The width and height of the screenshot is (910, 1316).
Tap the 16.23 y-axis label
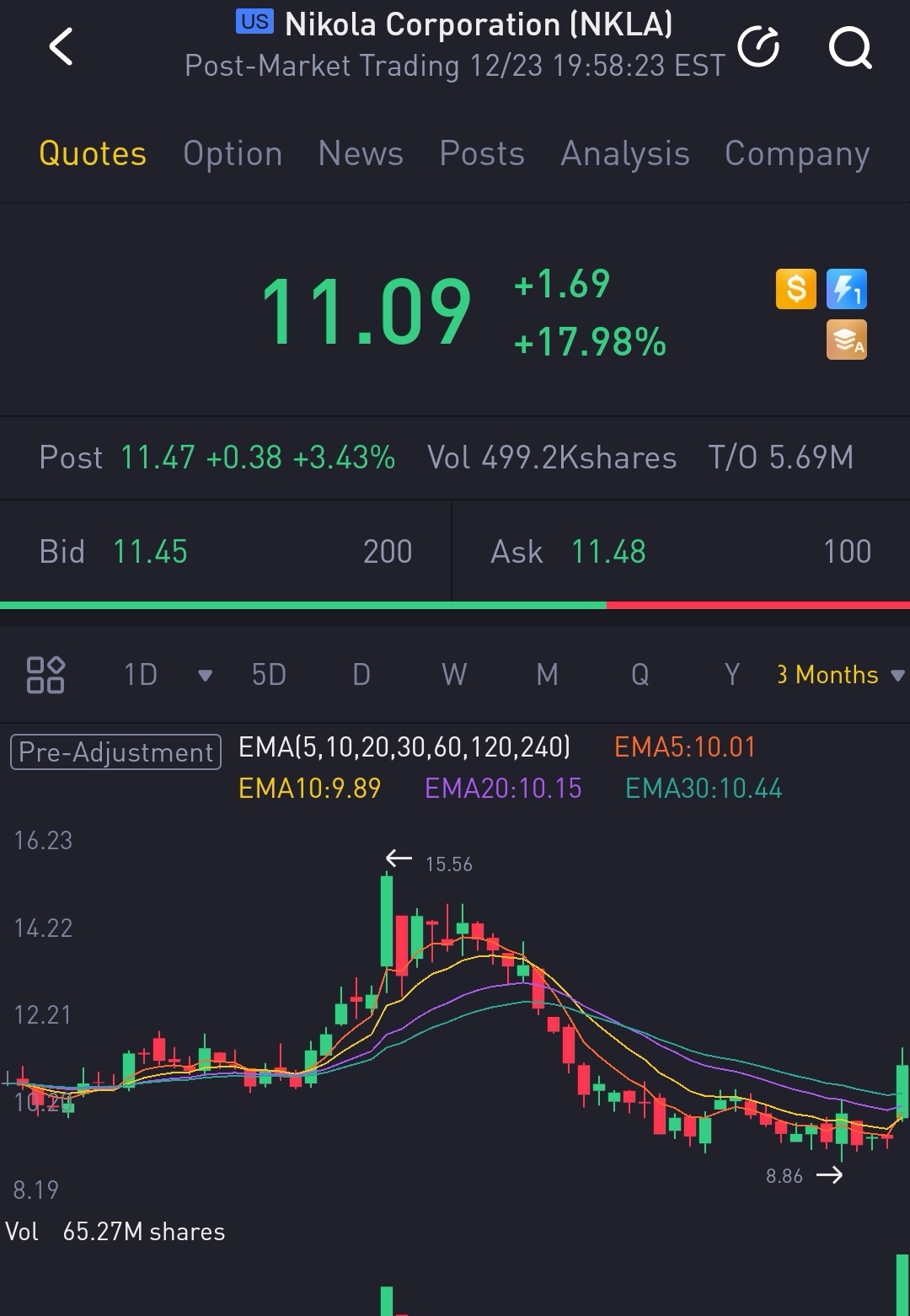click(x=43, y=841)
